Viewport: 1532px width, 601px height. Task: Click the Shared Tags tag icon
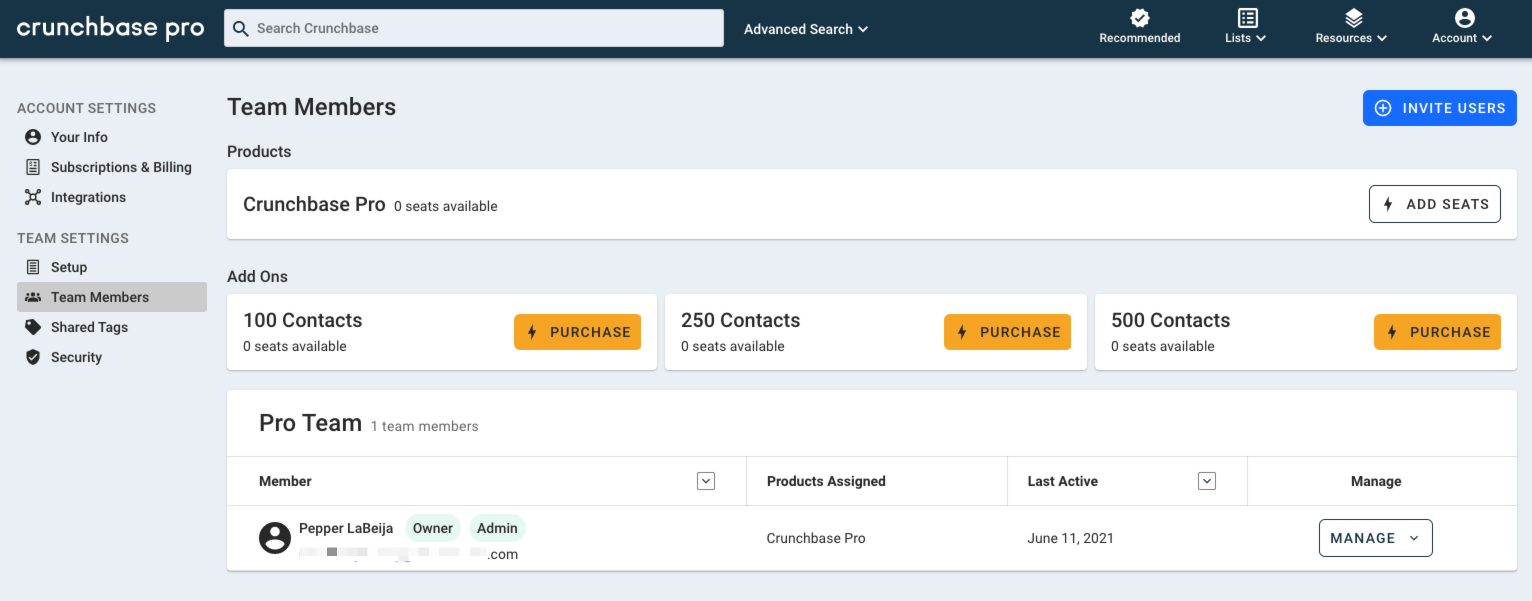pyautogui.click(x=33, y=327)
